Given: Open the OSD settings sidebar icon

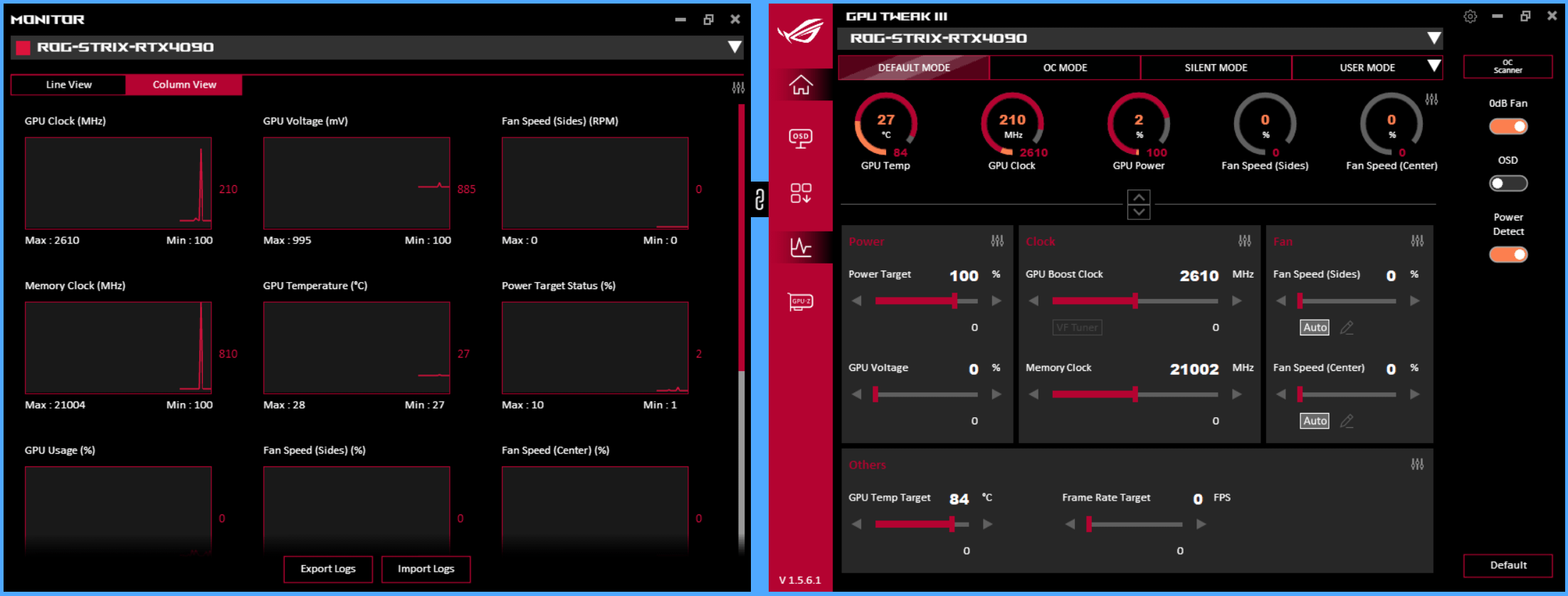Looking at the screenshot, I should click(x=801, y=138).
